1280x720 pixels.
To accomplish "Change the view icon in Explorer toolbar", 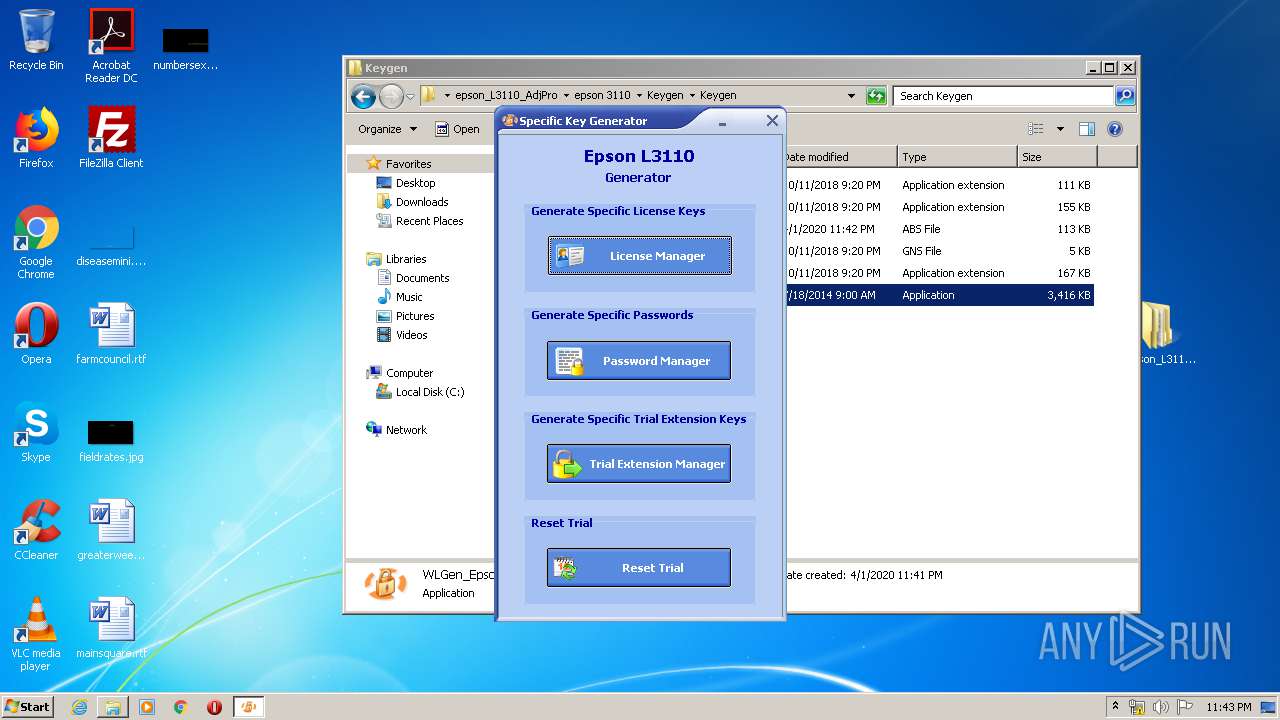I will [1036, 129].
